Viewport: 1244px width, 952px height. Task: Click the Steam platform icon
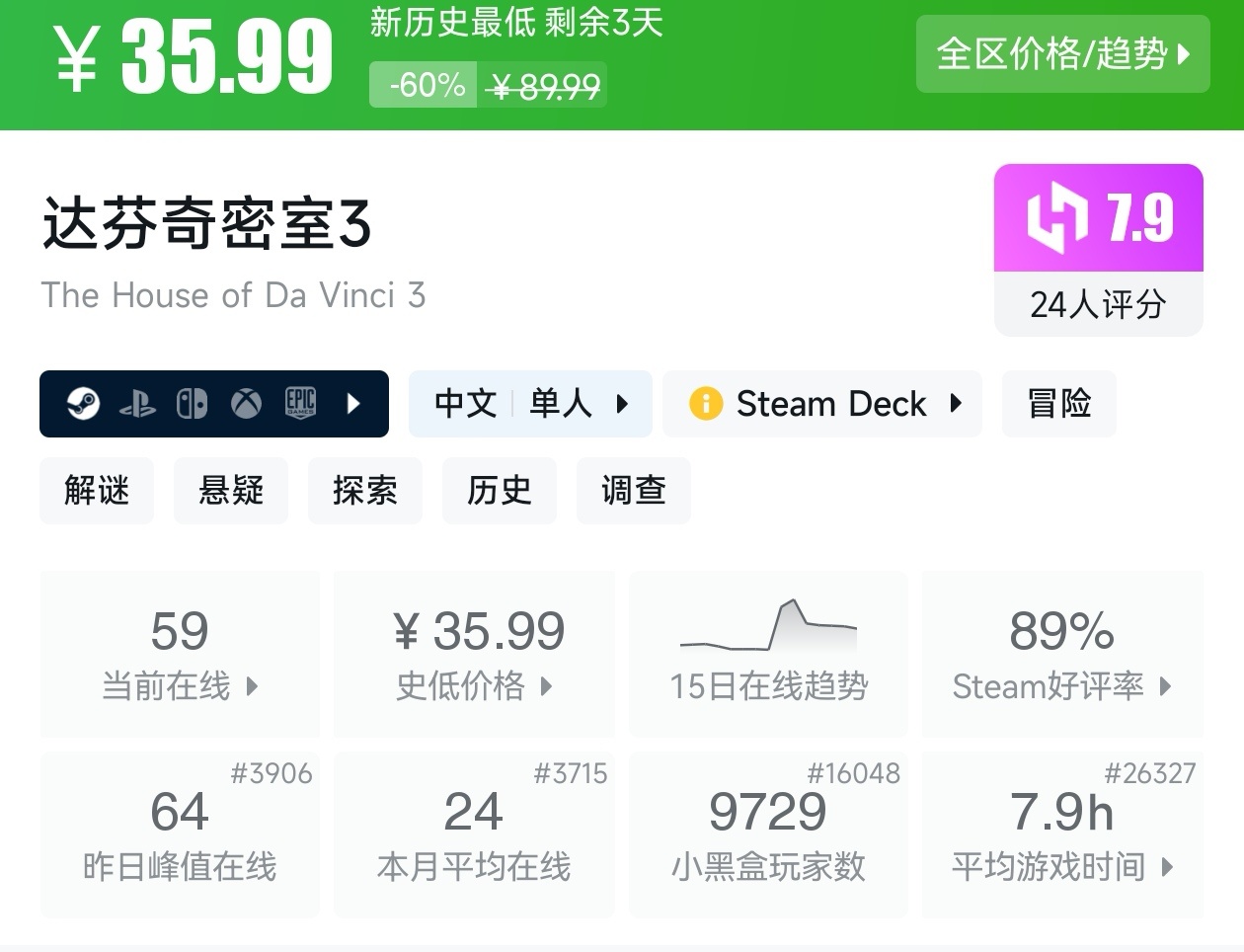(84, 403)
